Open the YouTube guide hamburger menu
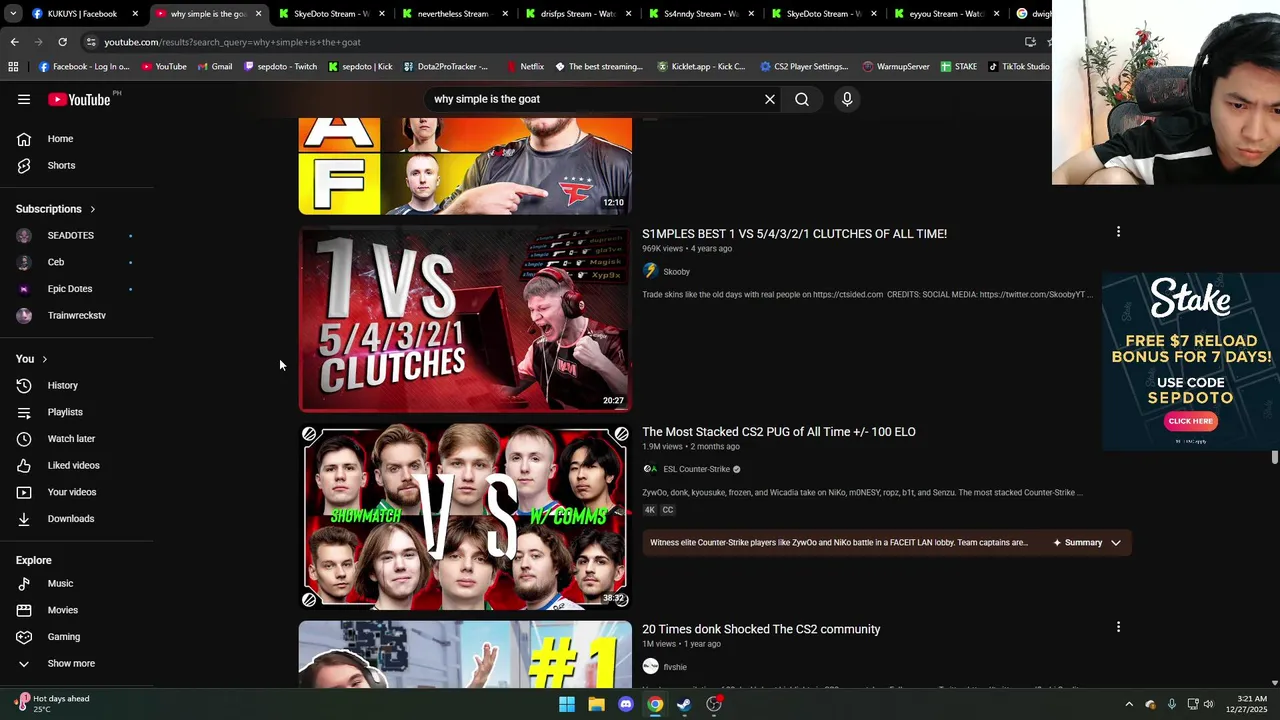The width and height of the screenshot is (1280, 720). click(x=24, y=99)
